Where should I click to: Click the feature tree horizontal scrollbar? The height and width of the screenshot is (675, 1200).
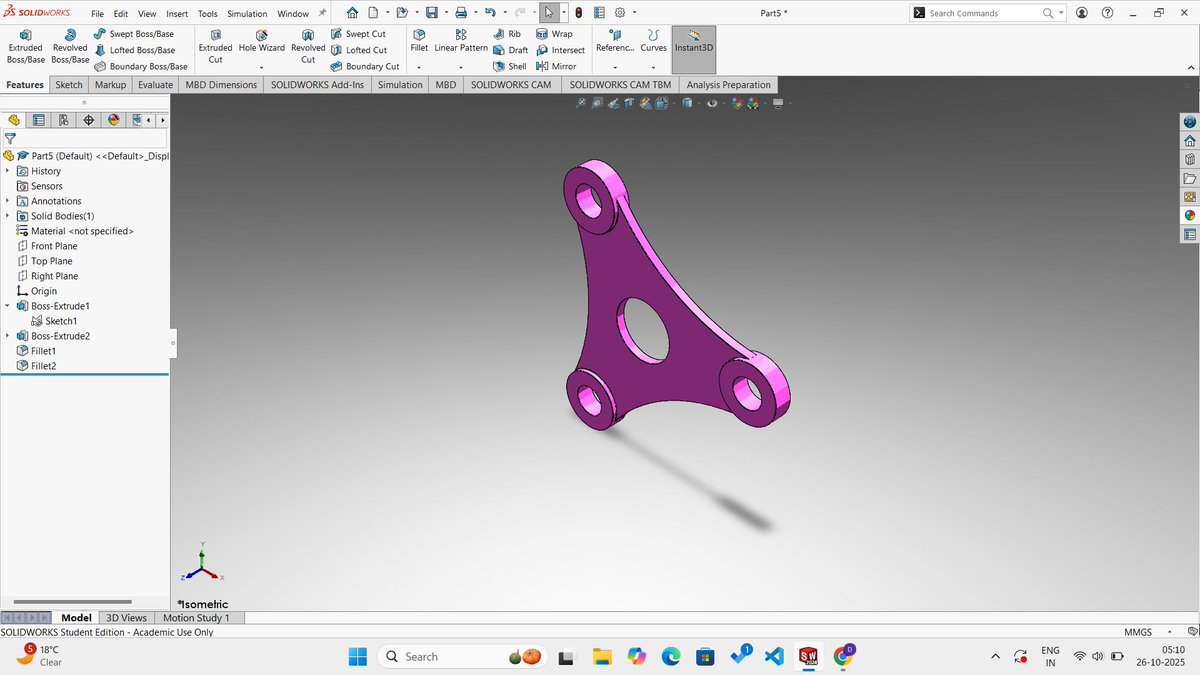[75, 602]
